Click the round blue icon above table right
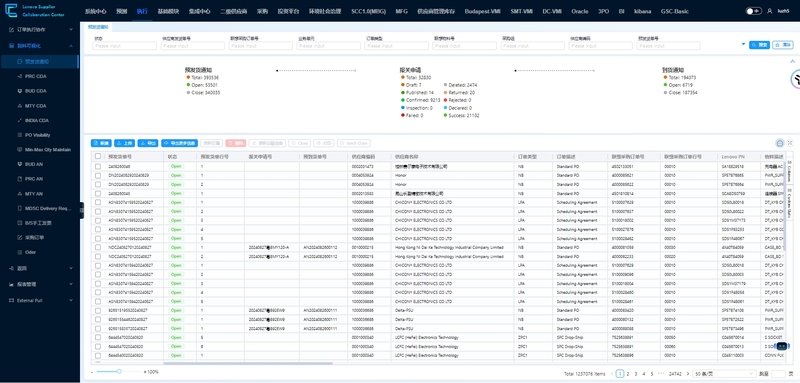This screenshot has width=800, height=383. [x=780, y=143]
